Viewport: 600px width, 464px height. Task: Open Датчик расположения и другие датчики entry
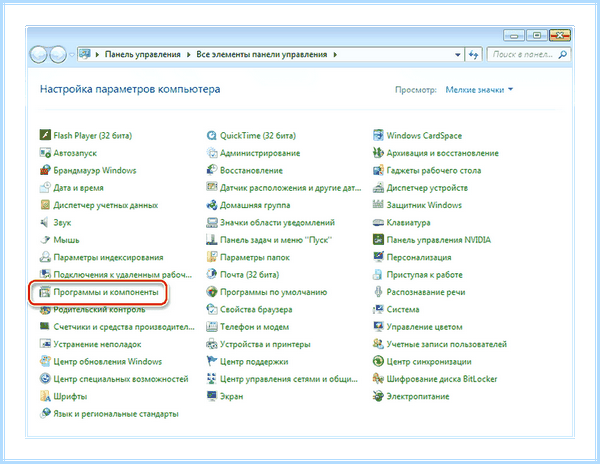click(x=290, y=188)
